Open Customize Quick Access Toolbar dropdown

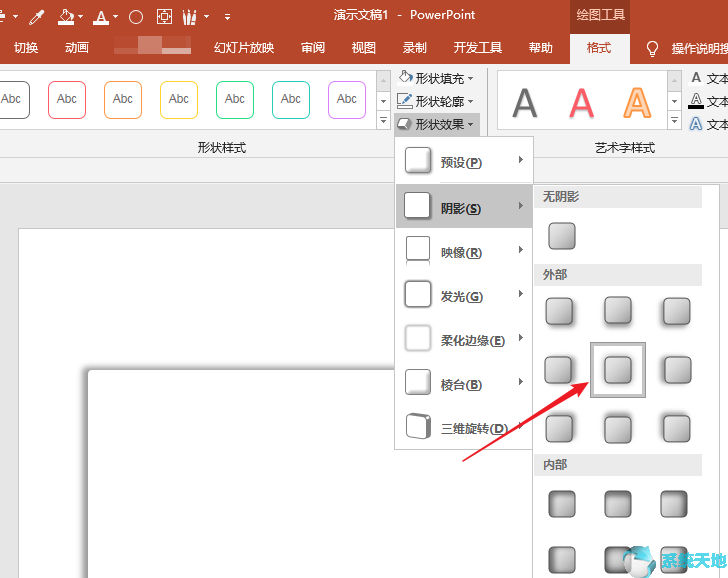(x=227, y=17)
